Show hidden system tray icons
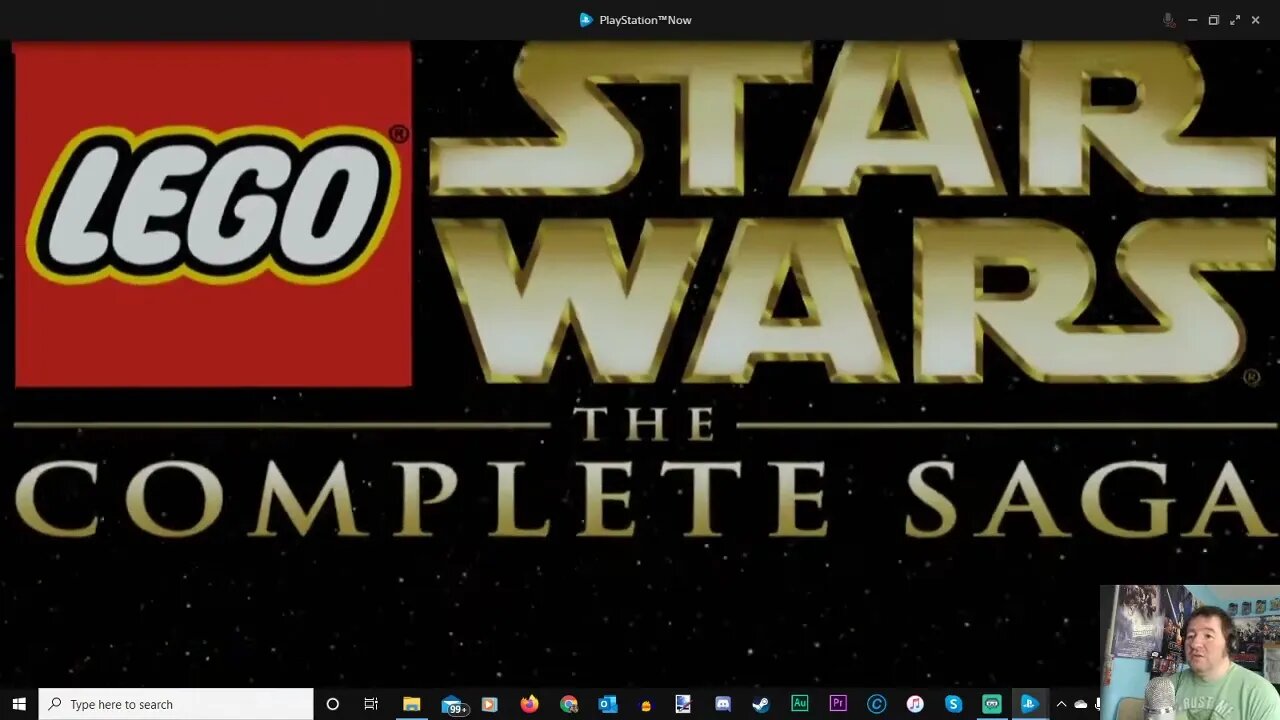The width and height of the screenshot is (1280, 720). click(x=1061, y=704)
